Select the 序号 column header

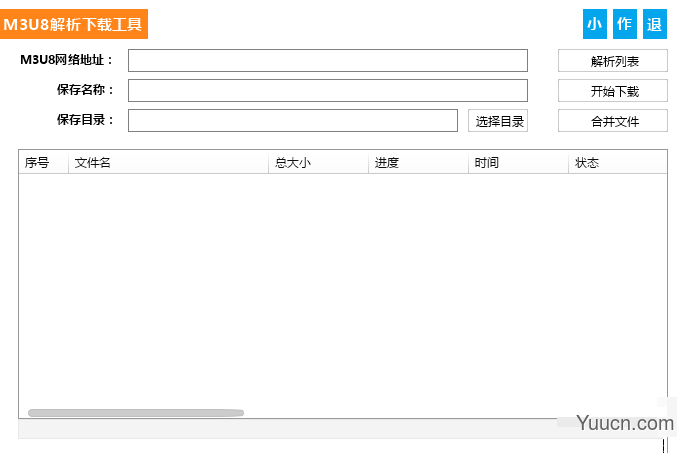43,163
